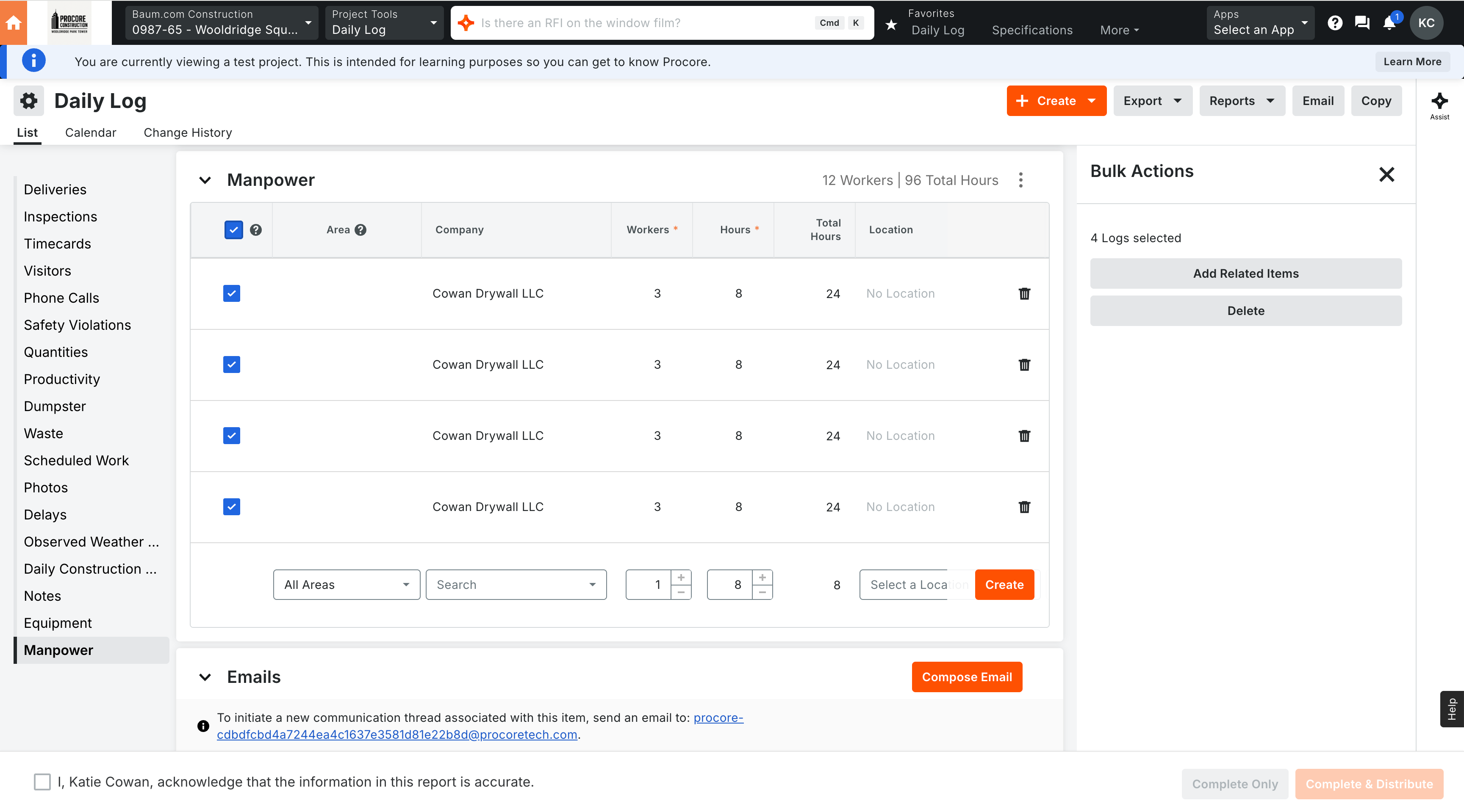Collapse the Manpower section chevron
The height and width of the screenshot is (812, 1464).
coord(205,180)
